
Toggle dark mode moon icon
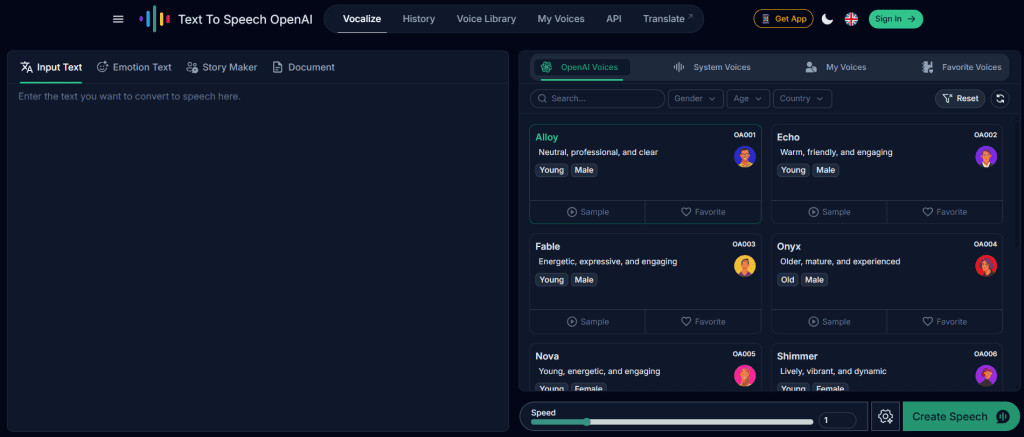pos(827,19)
